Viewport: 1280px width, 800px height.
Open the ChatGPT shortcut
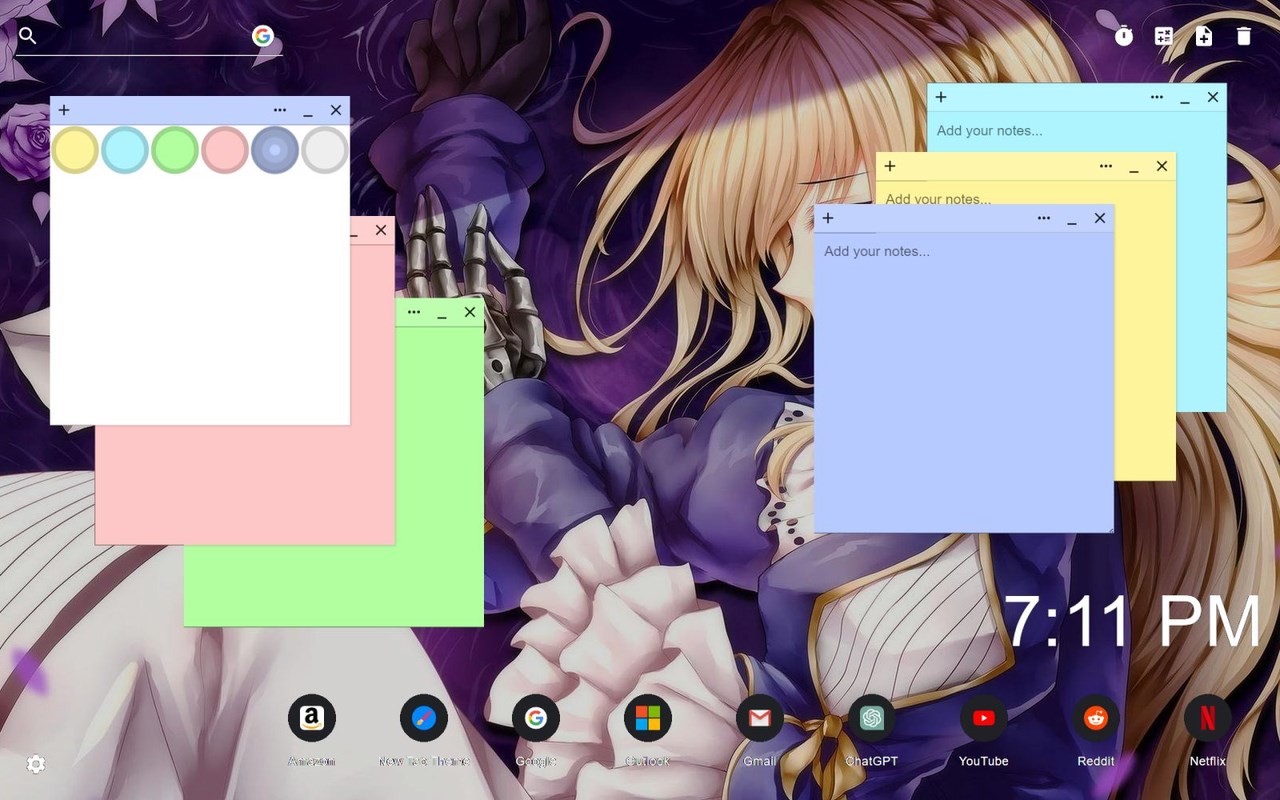point(872,718)
